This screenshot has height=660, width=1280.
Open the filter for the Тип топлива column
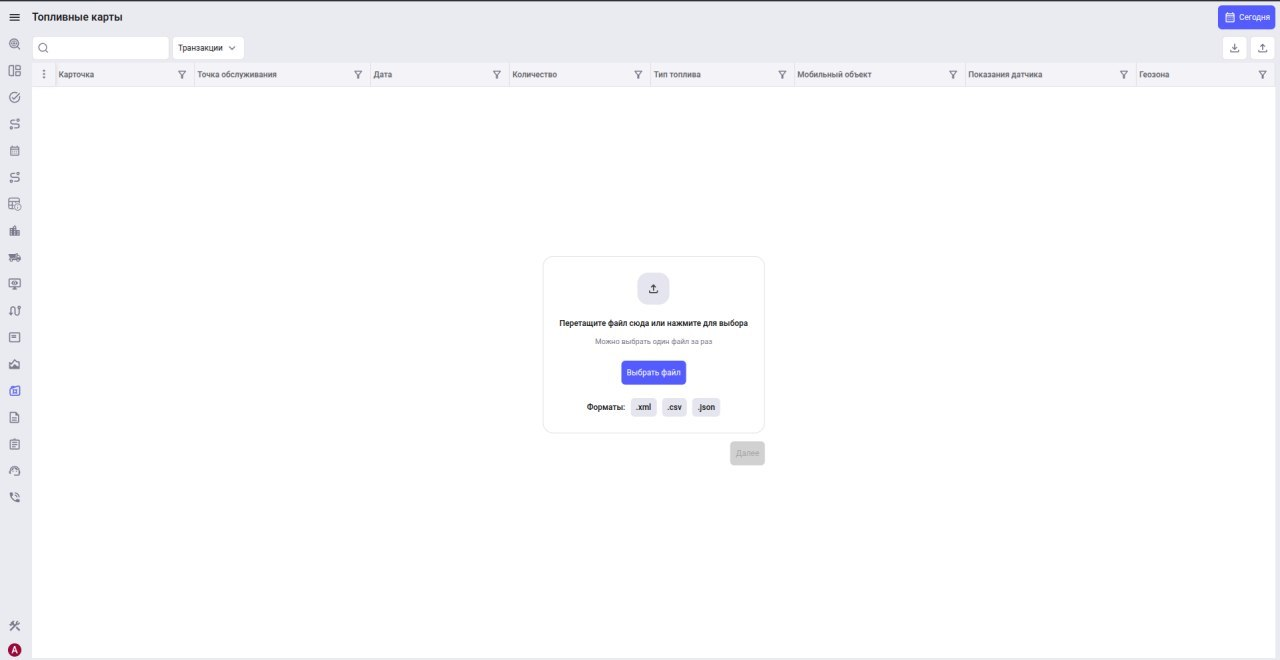pyautogui.click(x=782, y=75)
